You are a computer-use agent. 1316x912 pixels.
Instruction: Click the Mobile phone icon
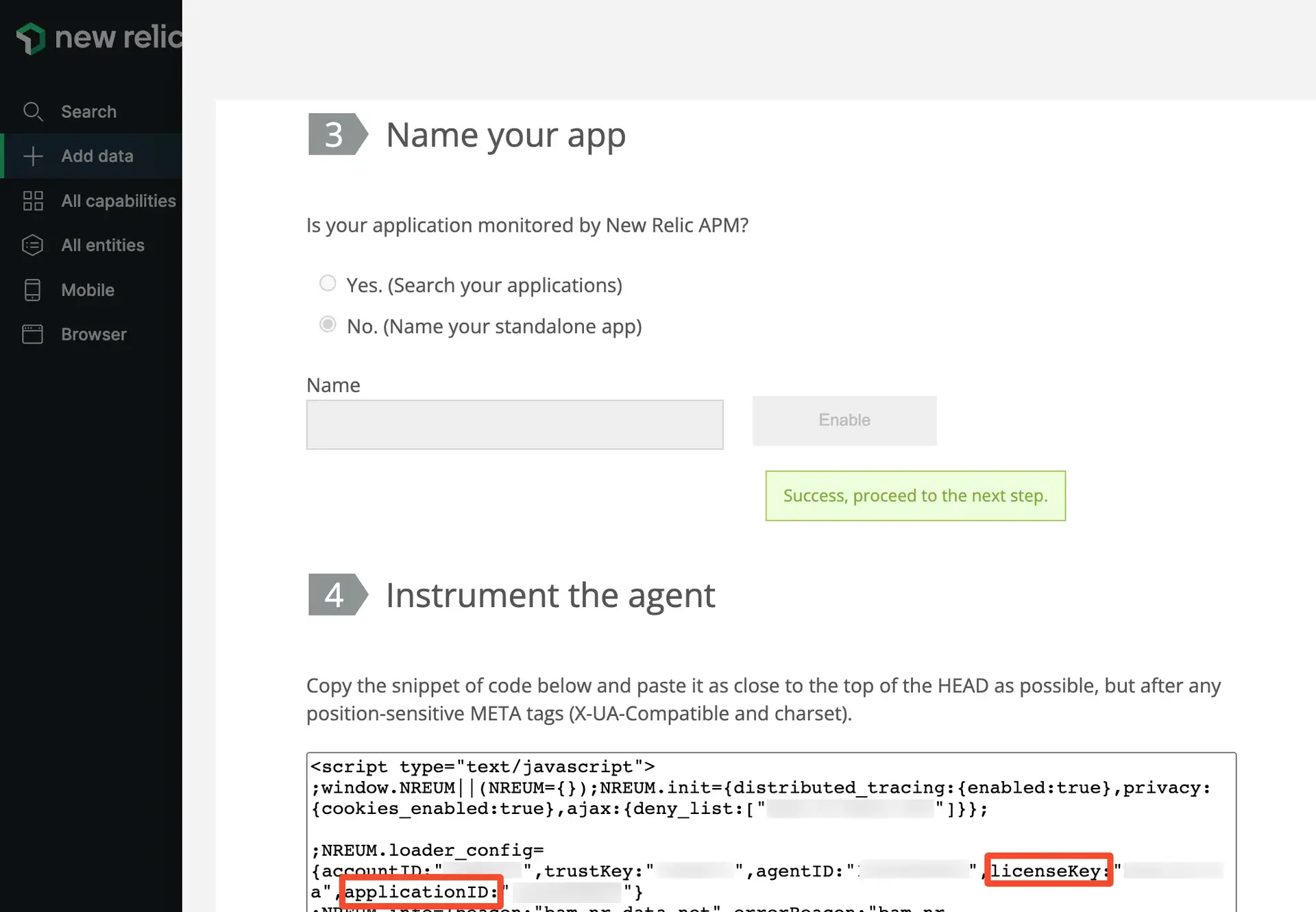[x=33, y=290]
